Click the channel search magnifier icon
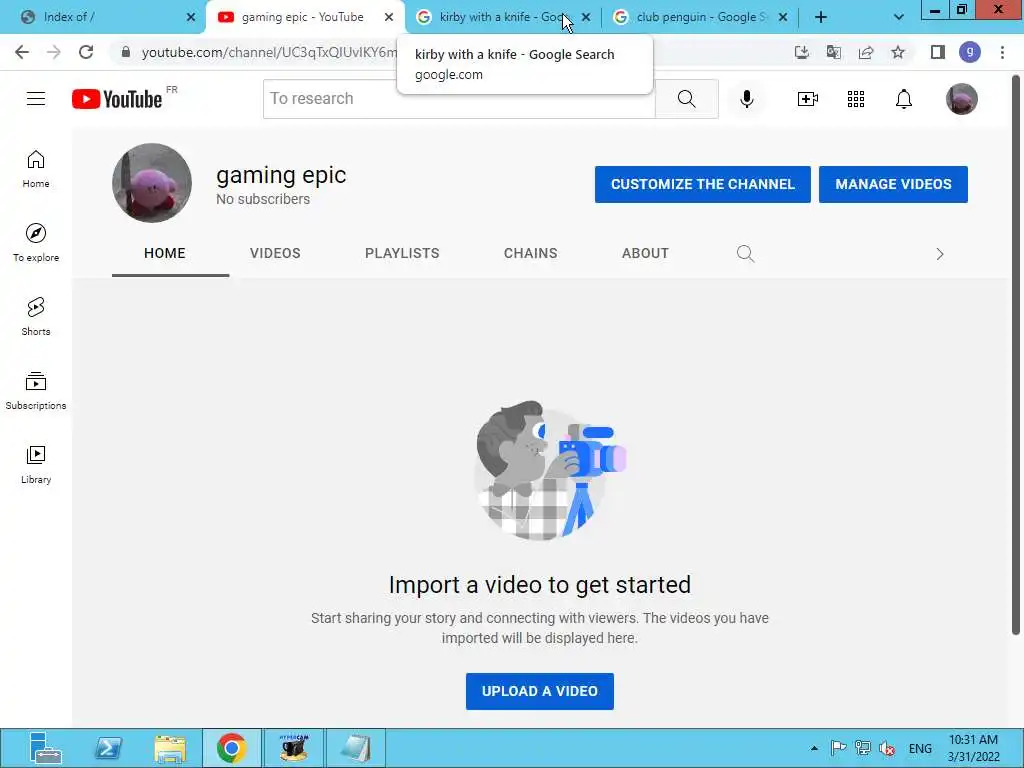The image size is (1024, 768). 745,253
